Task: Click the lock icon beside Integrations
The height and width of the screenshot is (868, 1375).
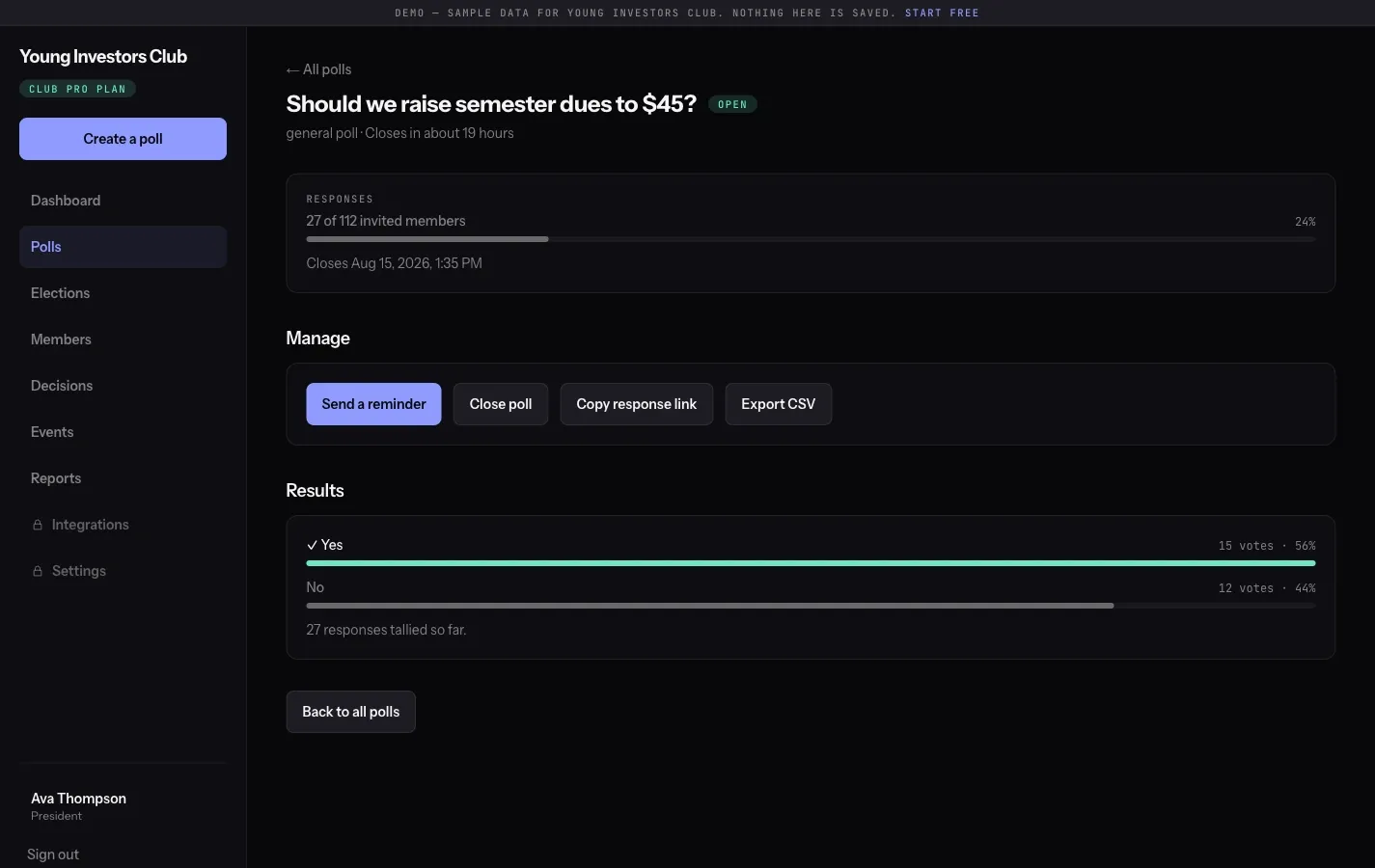Action: coord(38,525)
